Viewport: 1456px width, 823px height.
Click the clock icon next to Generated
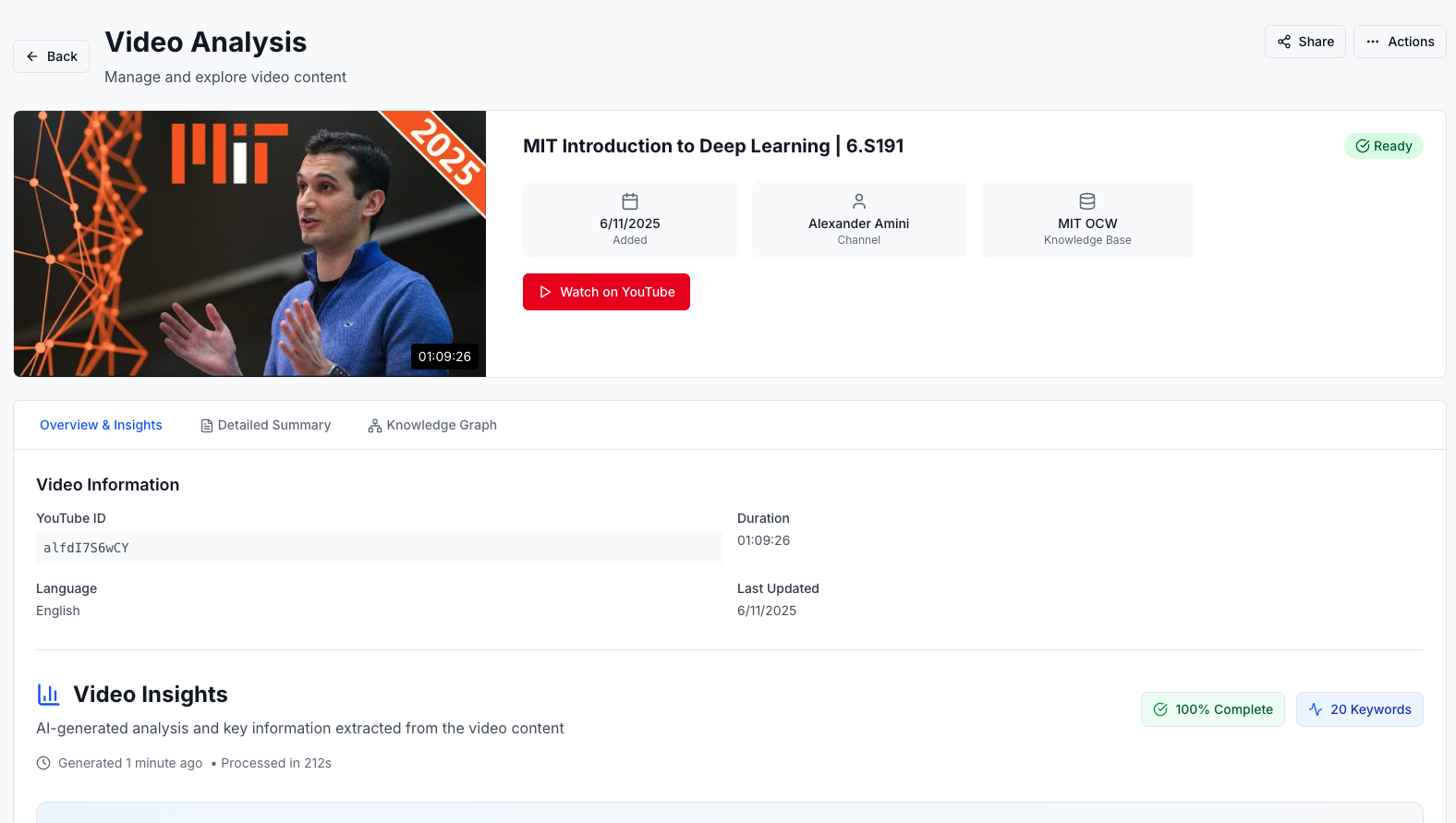[x=43, y=763]
